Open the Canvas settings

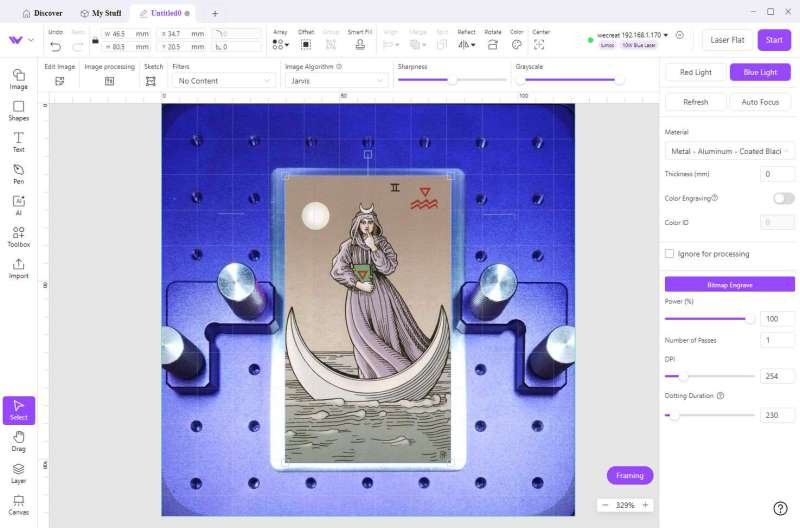tap(18, 505)
